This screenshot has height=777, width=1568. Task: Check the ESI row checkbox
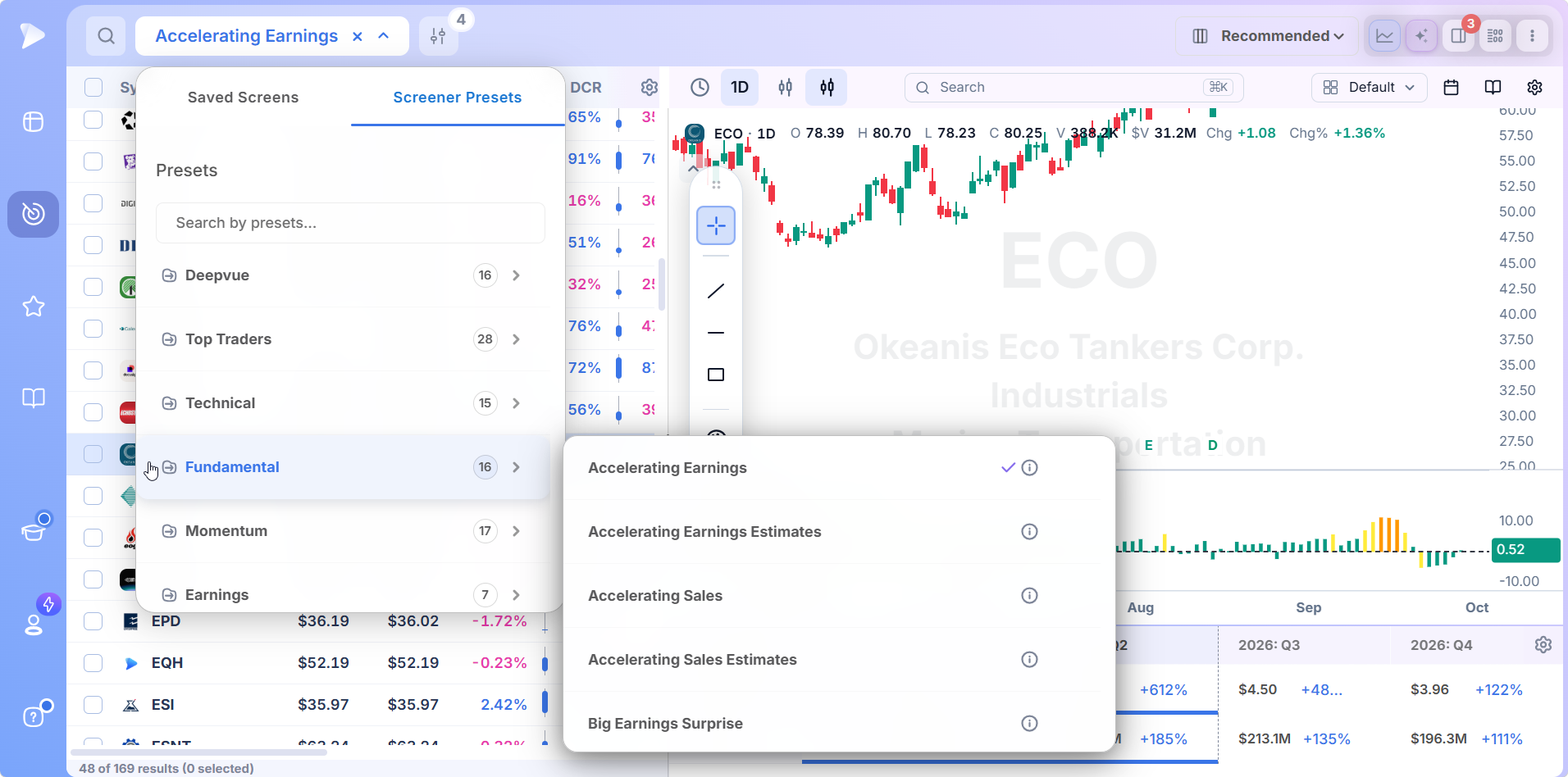[93, 705]
